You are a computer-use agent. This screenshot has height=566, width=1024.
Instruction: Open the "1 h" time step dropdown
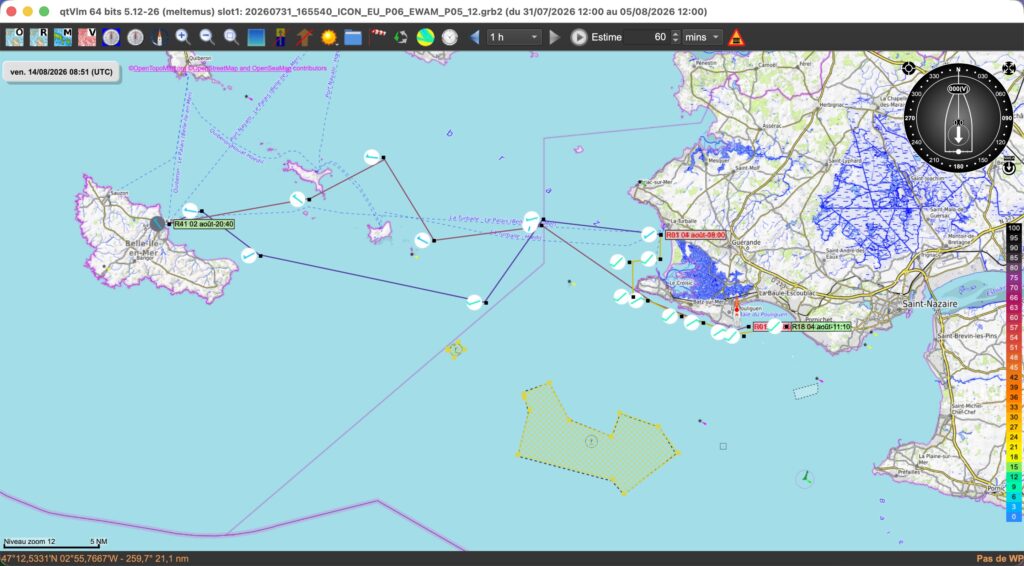(514, 37)
